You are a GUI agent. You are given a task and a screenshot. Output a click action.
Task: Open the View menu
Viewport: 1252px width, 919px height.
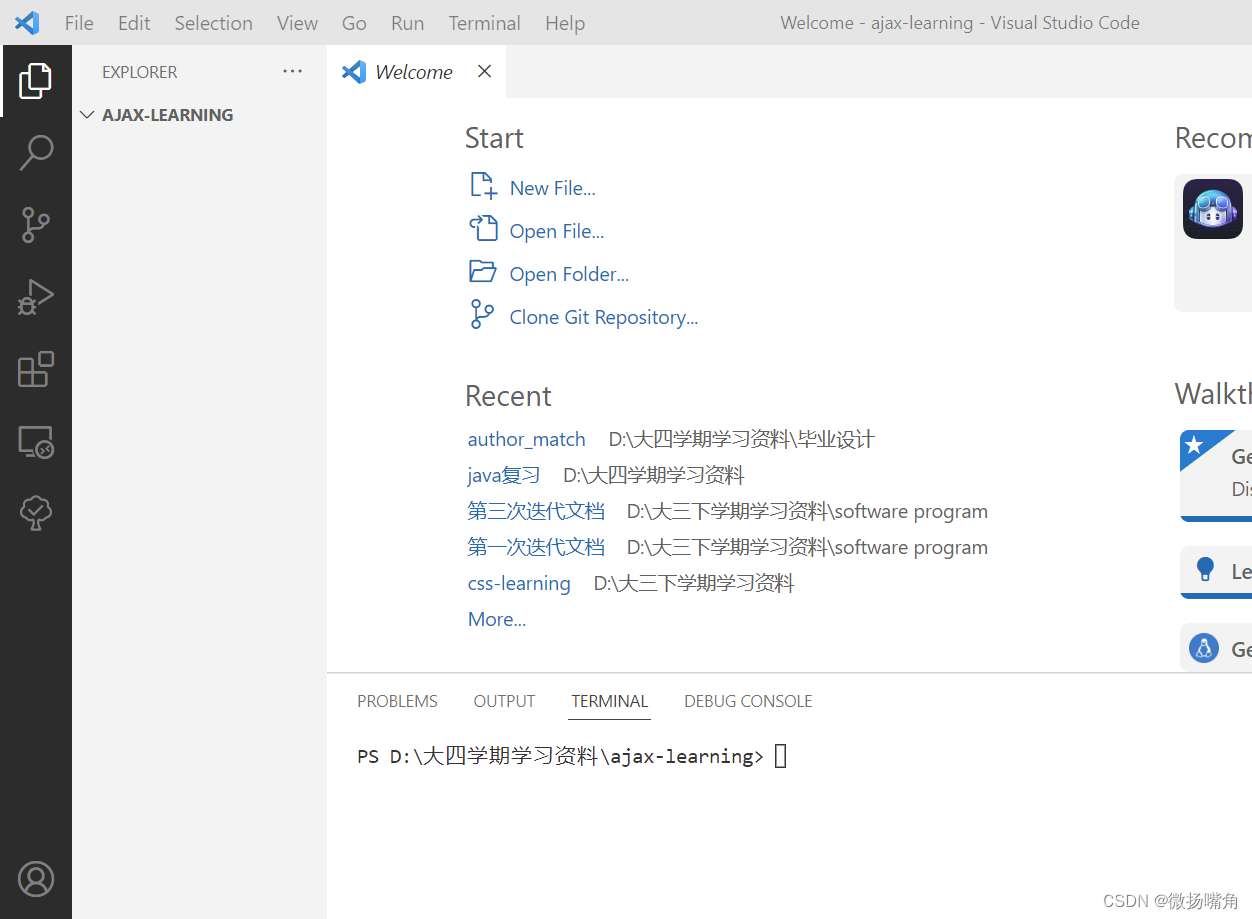pyautogui.click(x=297, y=23)
